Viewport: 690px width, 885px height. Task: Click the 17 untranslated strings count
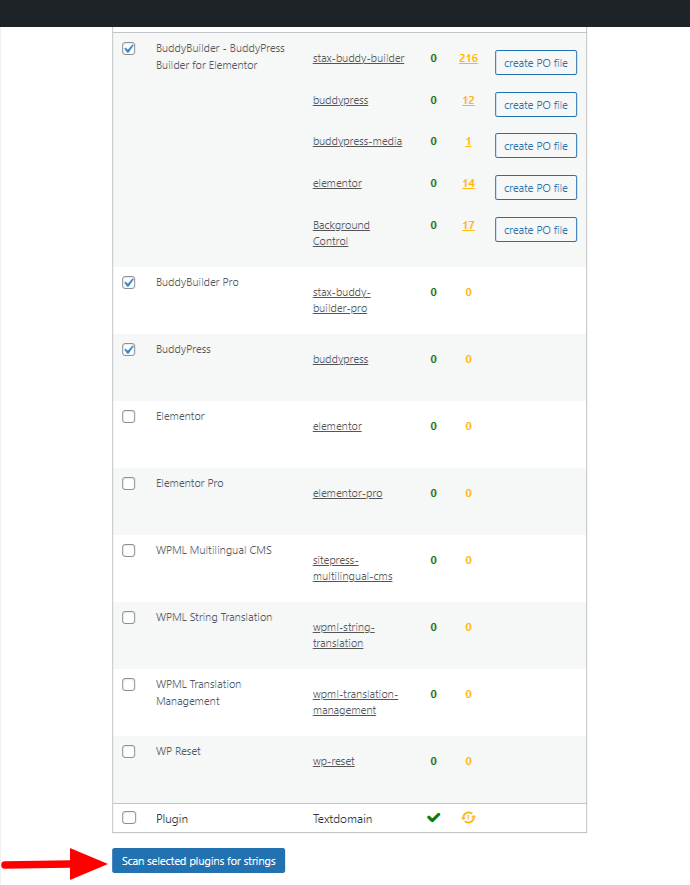click(468, 225)
